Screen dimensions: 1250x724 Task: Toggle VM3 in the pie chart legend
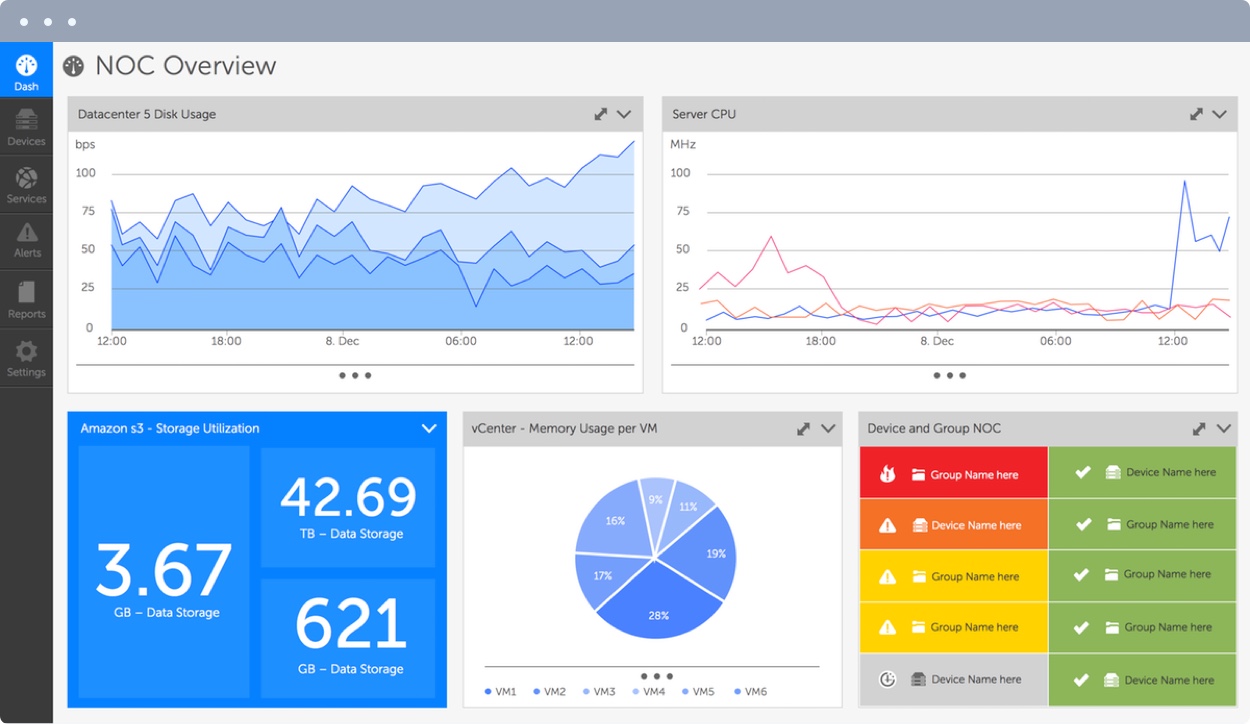[x=598, y=691]
